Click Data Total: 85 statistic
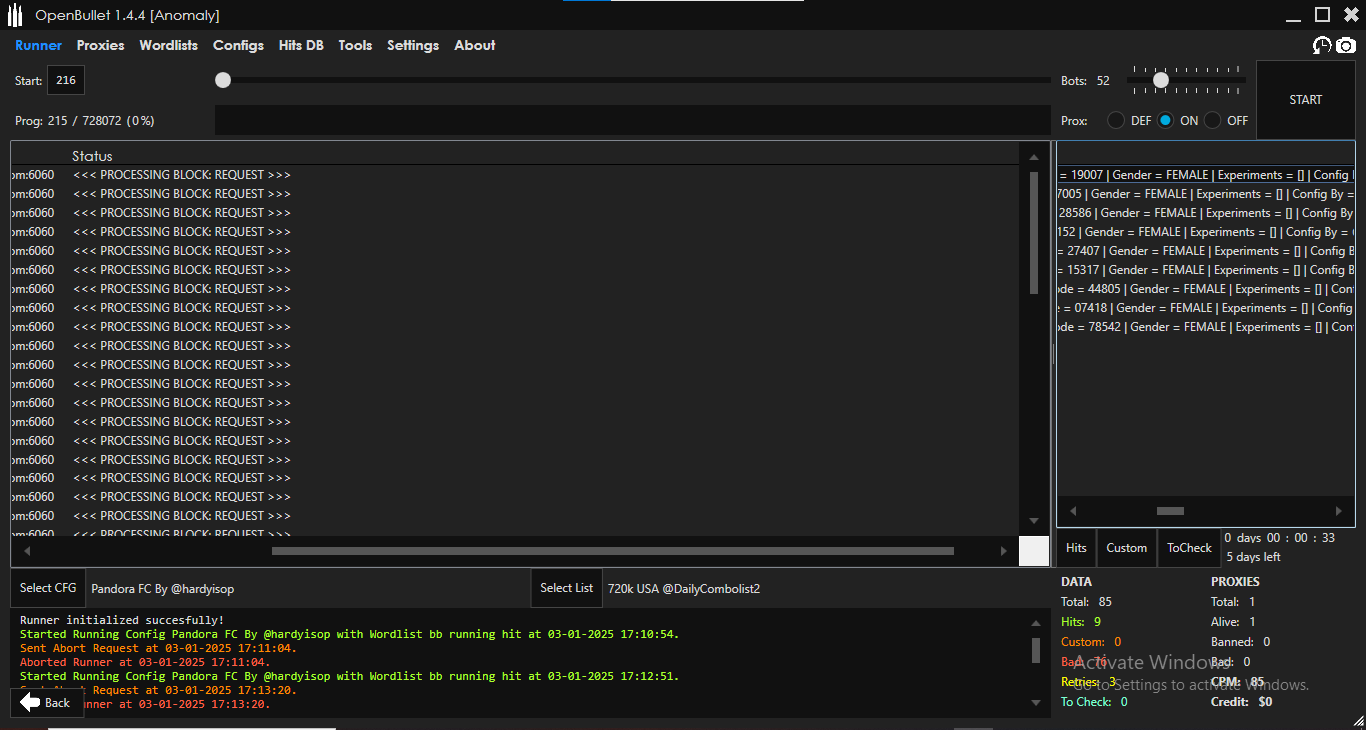This screenshot has width=1366, height=730. pyautogui.click(x=1086, y=602)
